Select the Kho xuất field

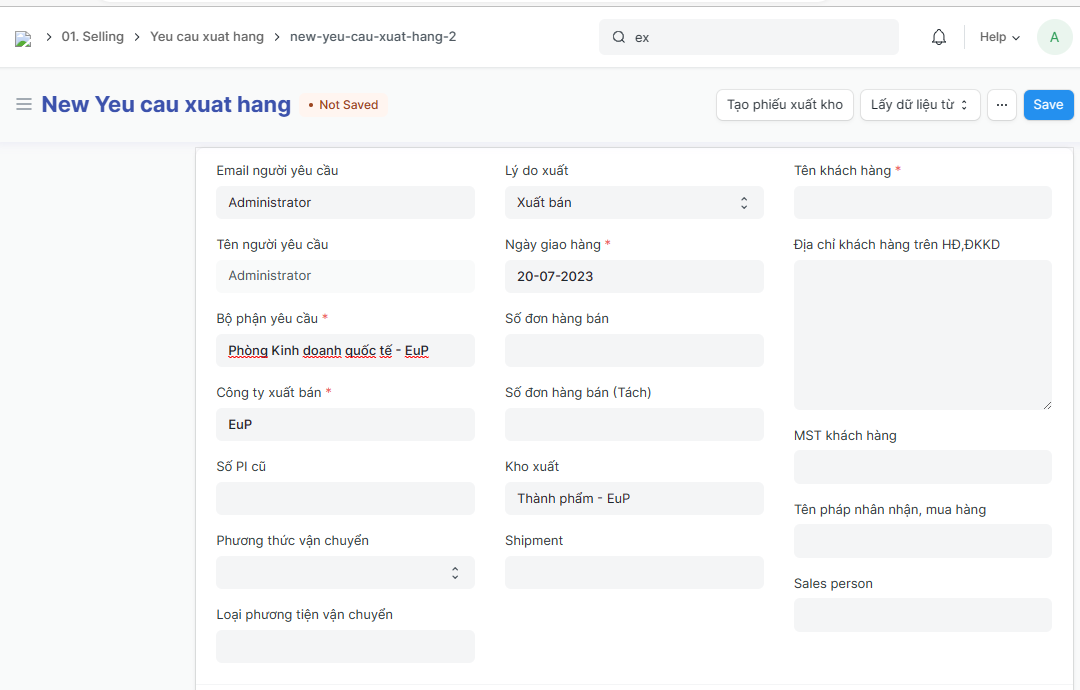634,499
